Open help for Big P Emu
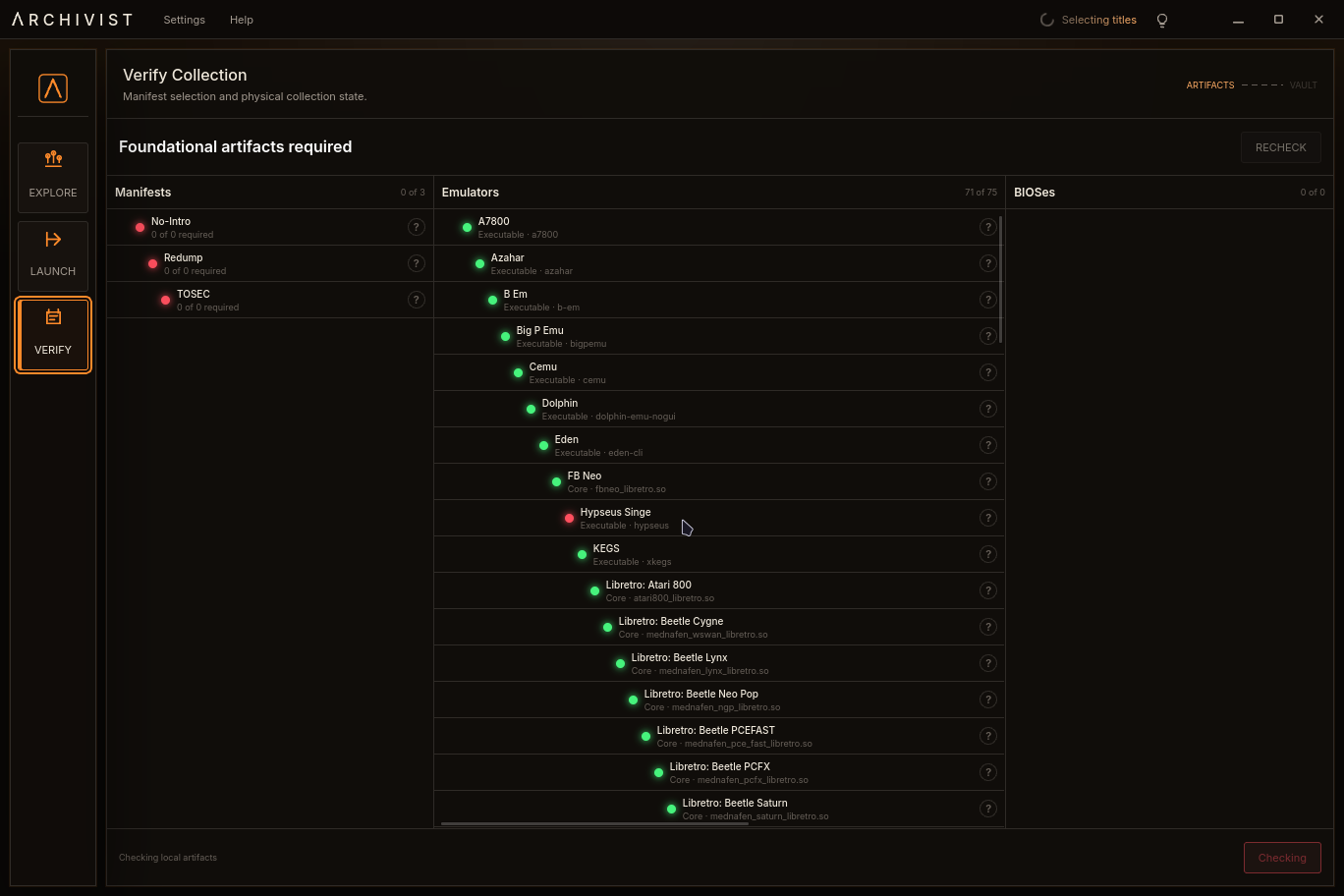 point(988,336)
